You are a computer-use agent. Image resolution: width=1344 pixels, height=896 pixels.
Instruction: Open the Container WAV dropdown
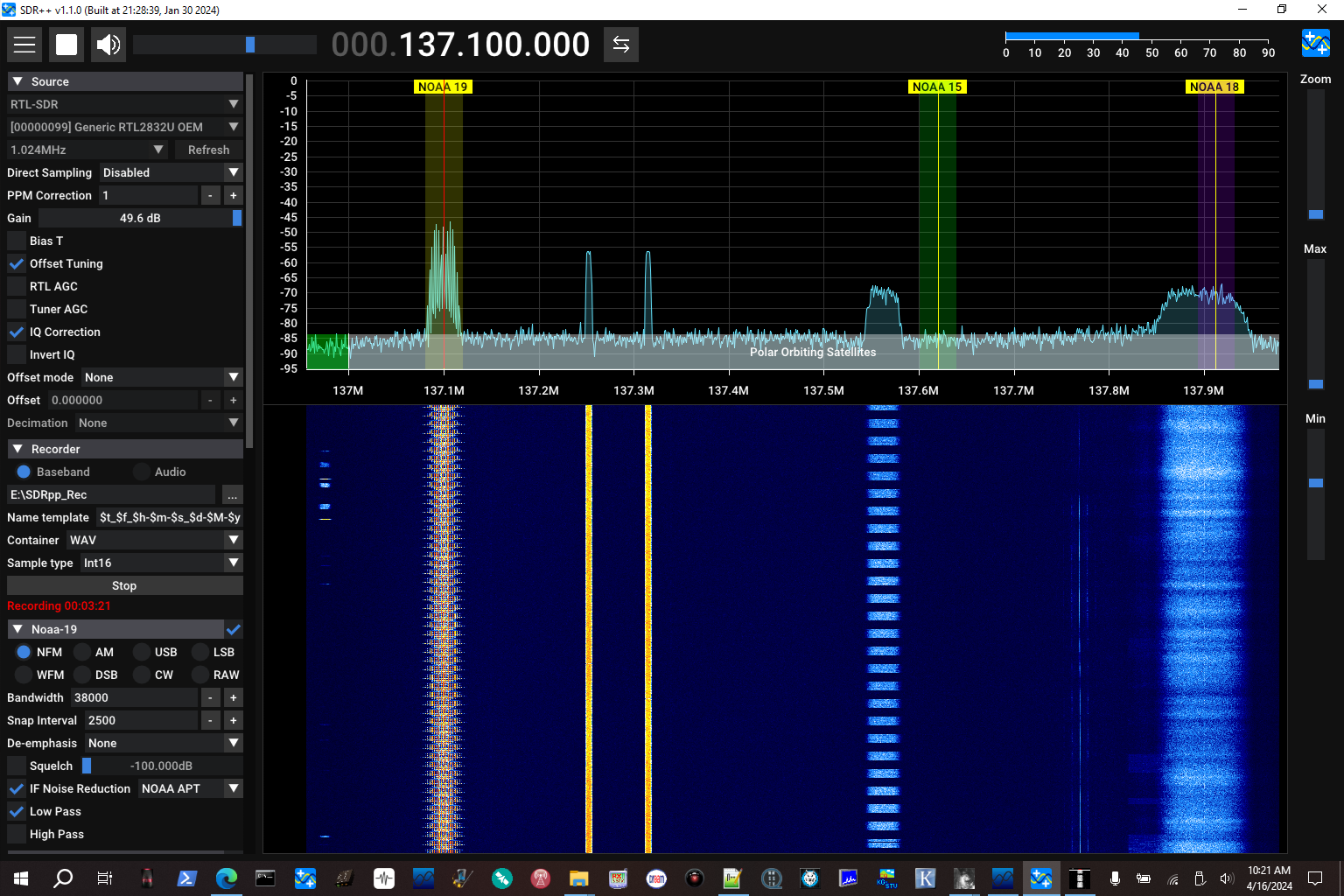[155, 540]
